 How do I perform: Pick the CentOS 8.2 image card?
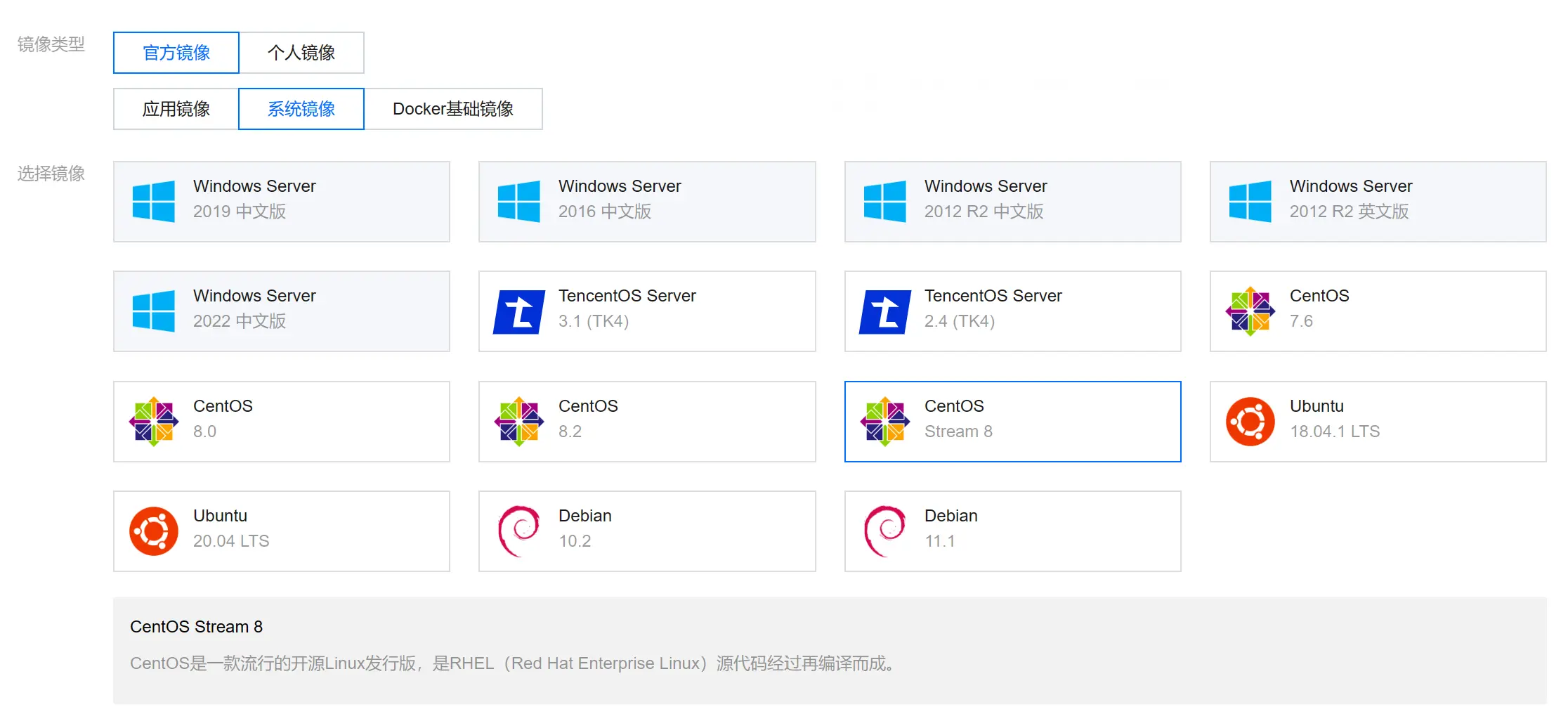coord(647,422)
